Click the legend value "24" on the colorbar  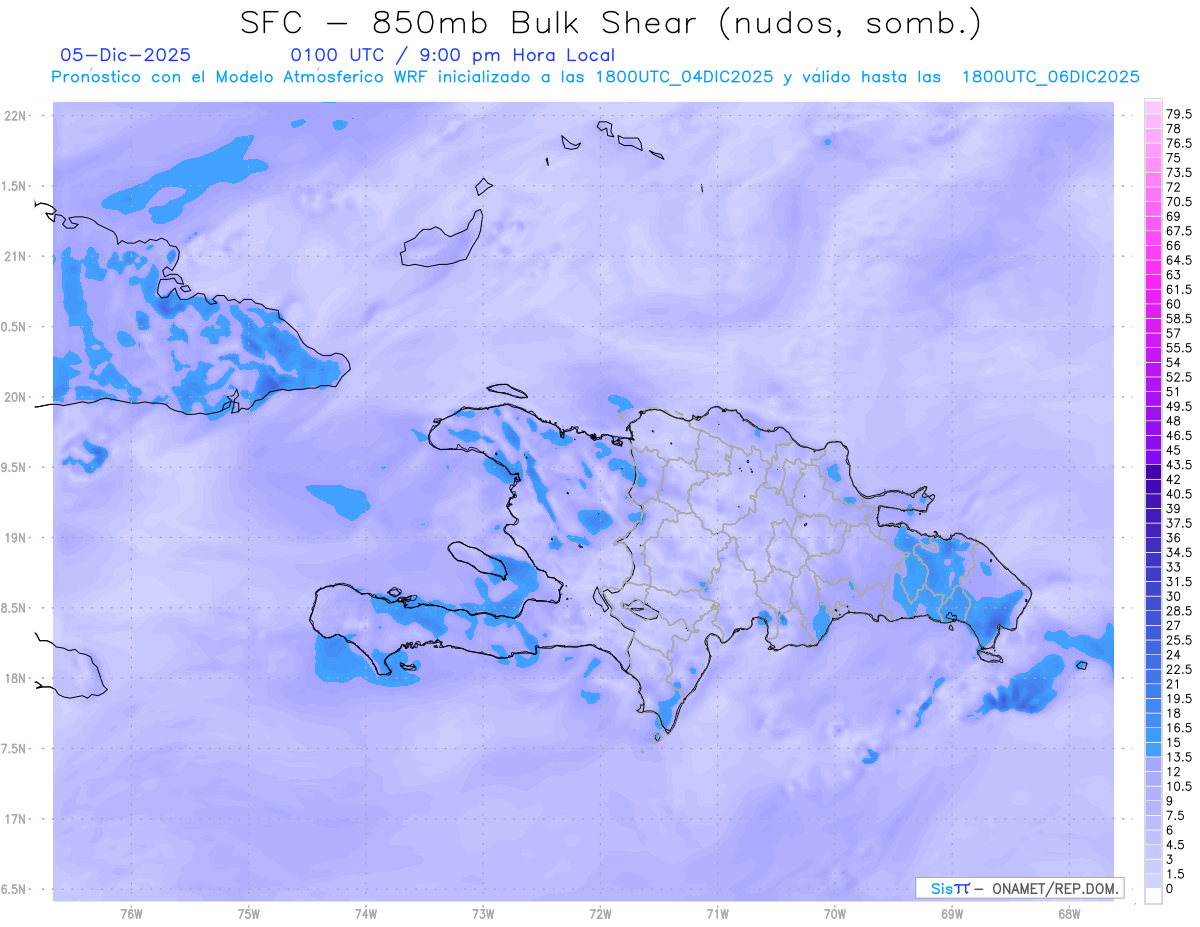1173,654
